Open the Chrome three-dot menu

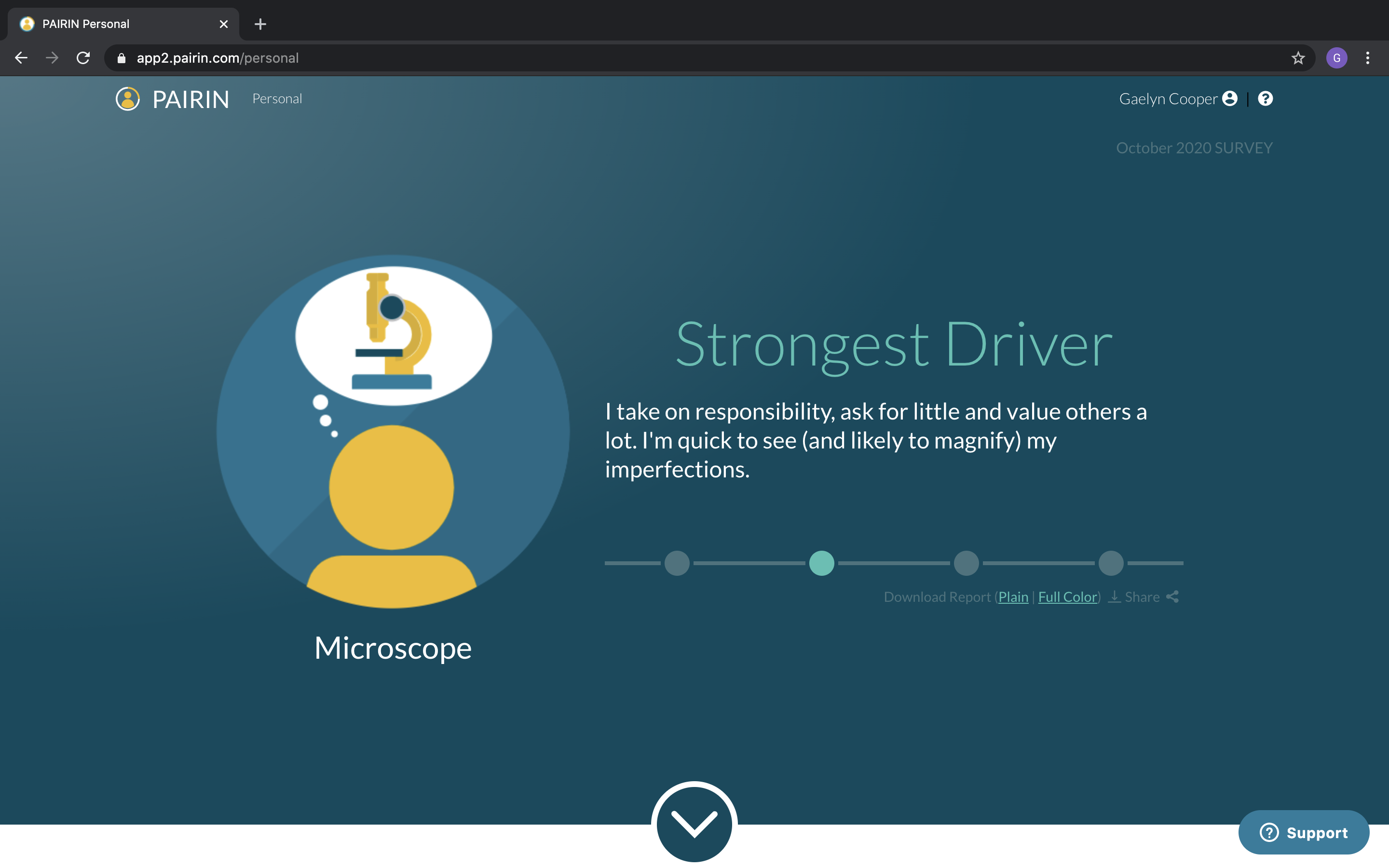tap(1367, 58)
